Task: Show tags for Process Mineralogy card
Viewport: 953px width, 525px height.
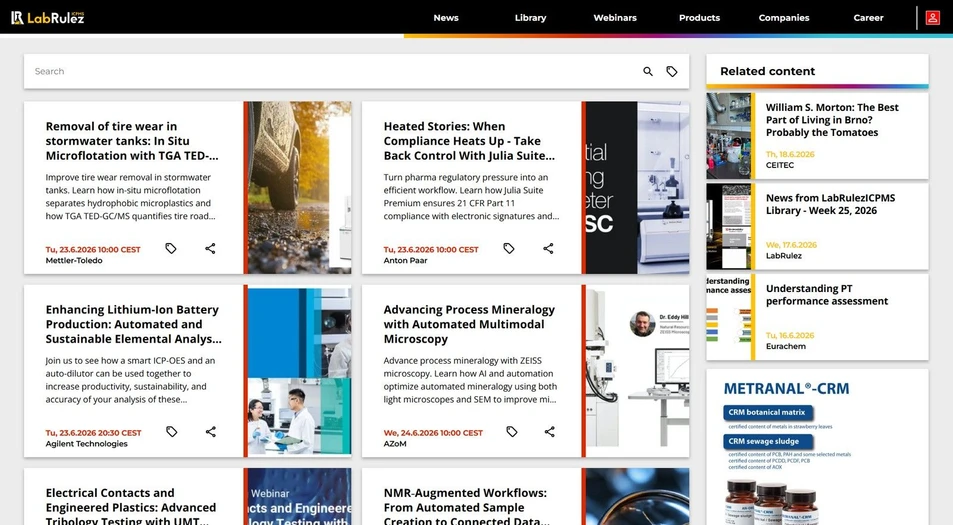Action: tap(512, 432)
